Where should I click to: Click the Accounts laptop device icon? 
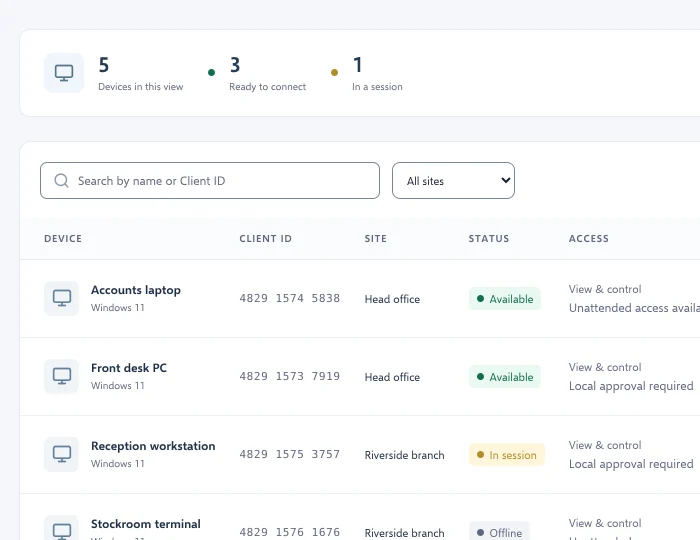62,298
